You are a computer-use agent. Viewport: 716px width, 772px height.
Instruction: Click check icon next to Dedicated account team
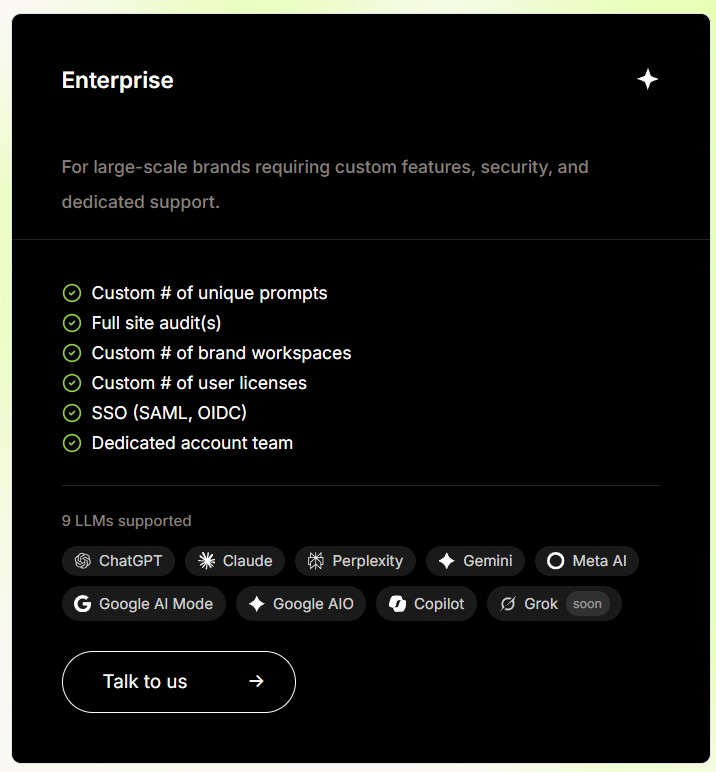pyautogui.click(x=72, y=443)
